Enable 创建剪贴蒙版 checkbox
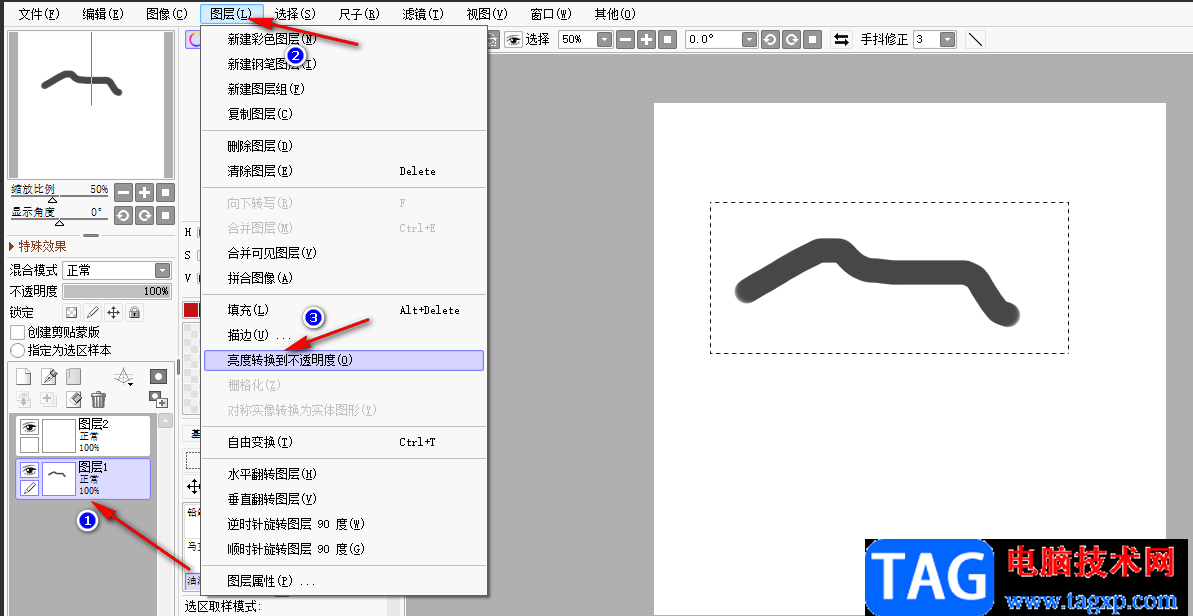The image size is (1193, 616). point(17,332)
